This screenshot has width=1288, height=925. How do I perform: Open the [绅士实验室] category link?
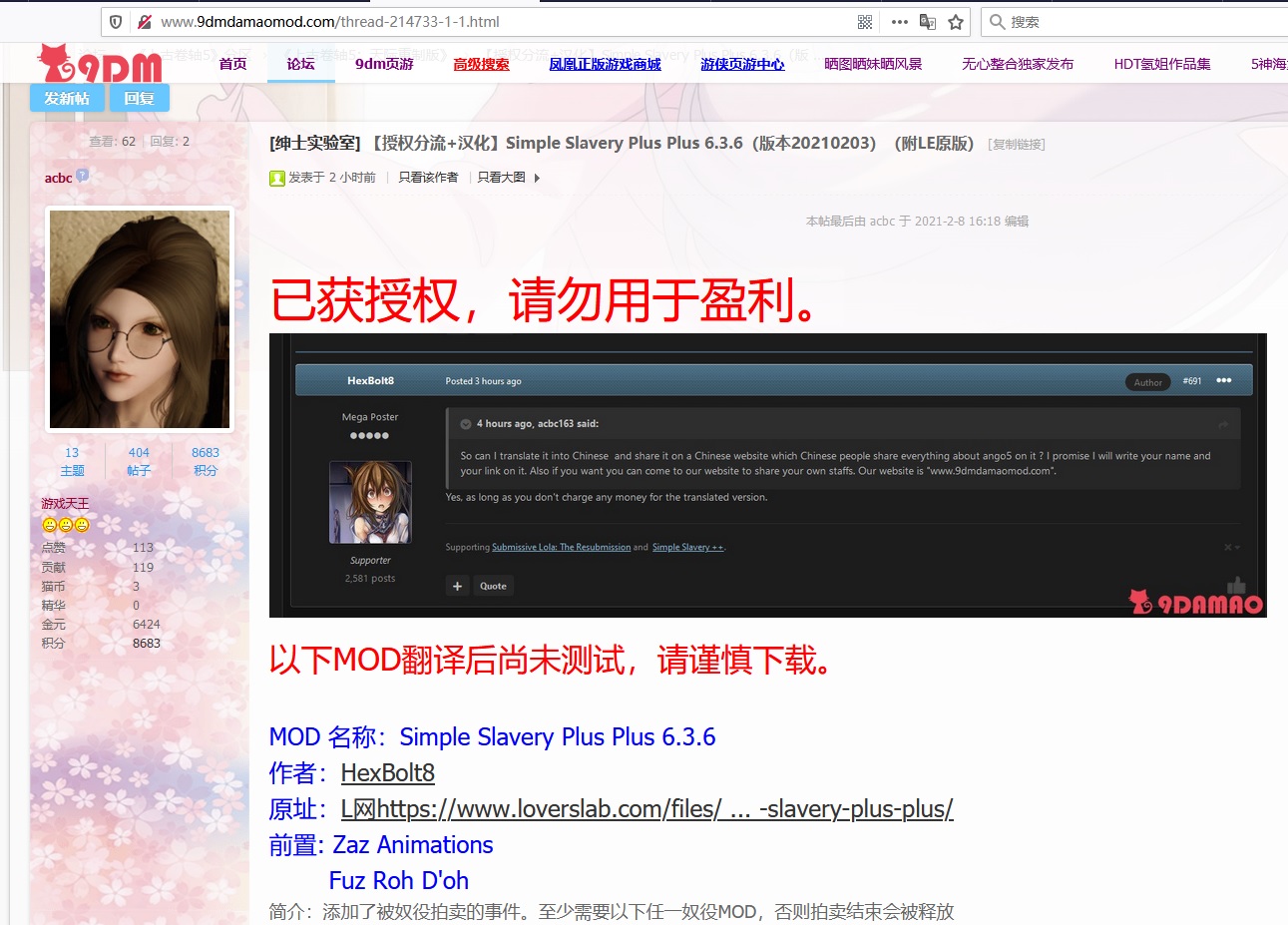(x=315, y=143)
